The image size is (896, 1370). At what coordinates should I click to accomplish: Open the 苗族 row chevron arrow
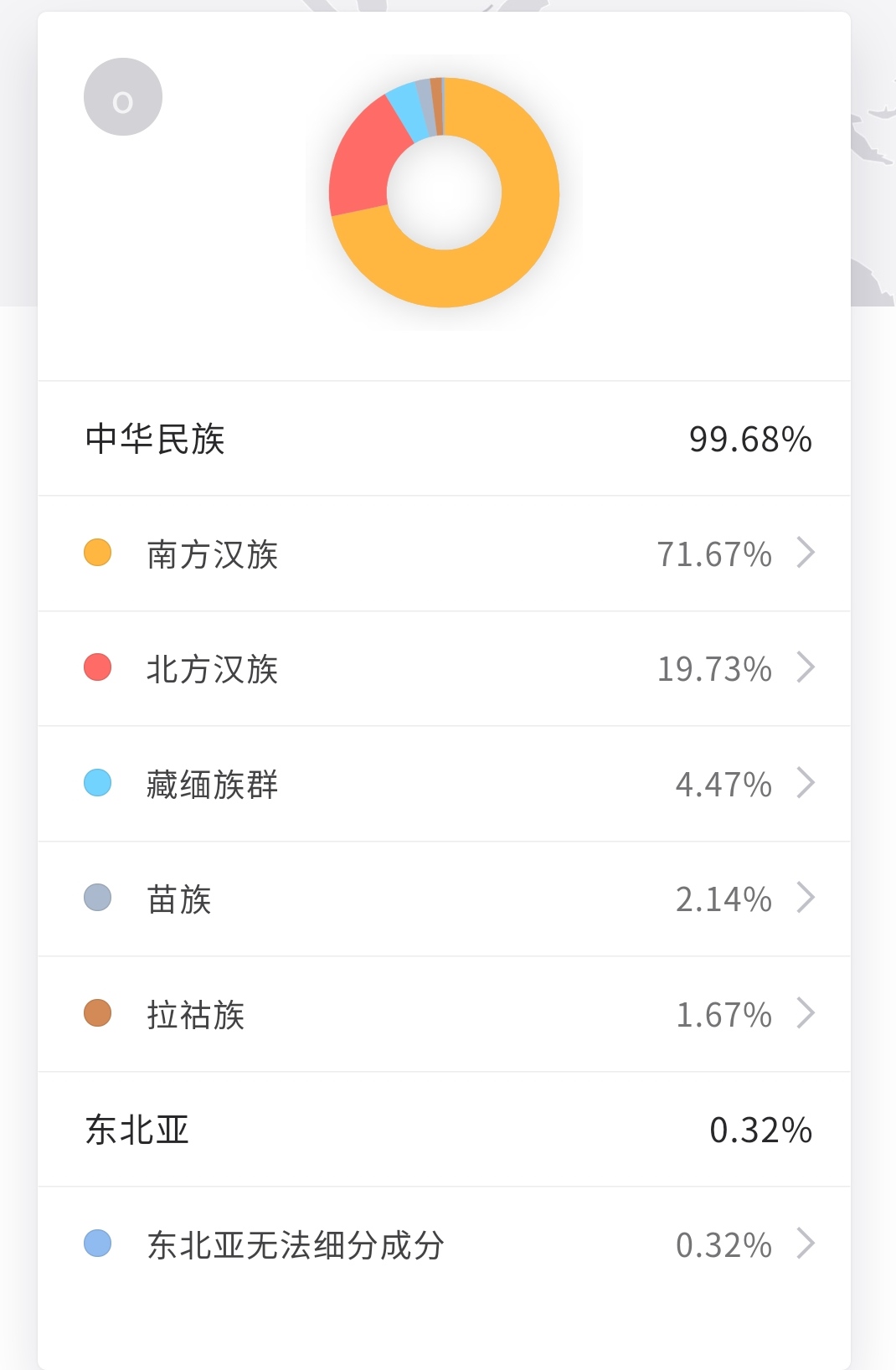click(x=806, y=898)
